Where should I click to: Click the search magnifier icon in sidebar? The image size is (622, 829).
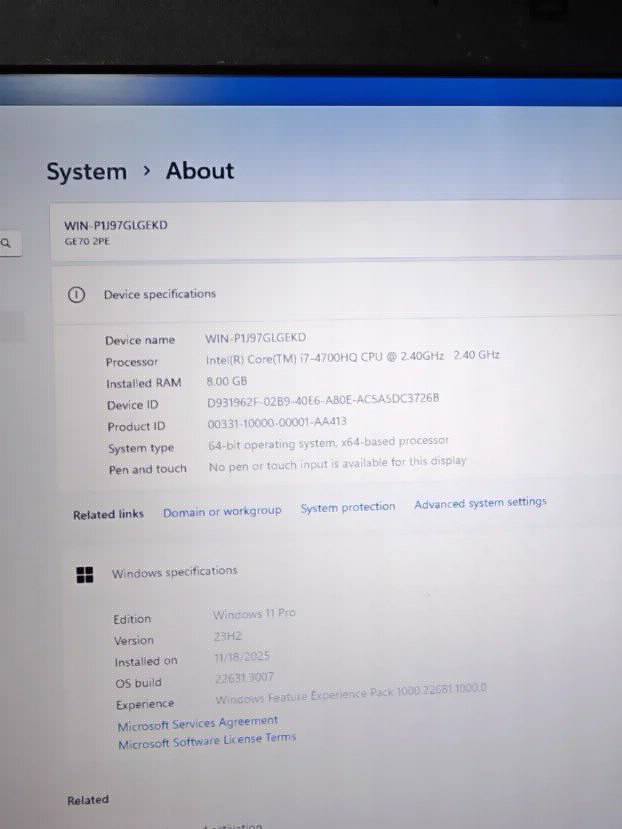tap(6, 243)
